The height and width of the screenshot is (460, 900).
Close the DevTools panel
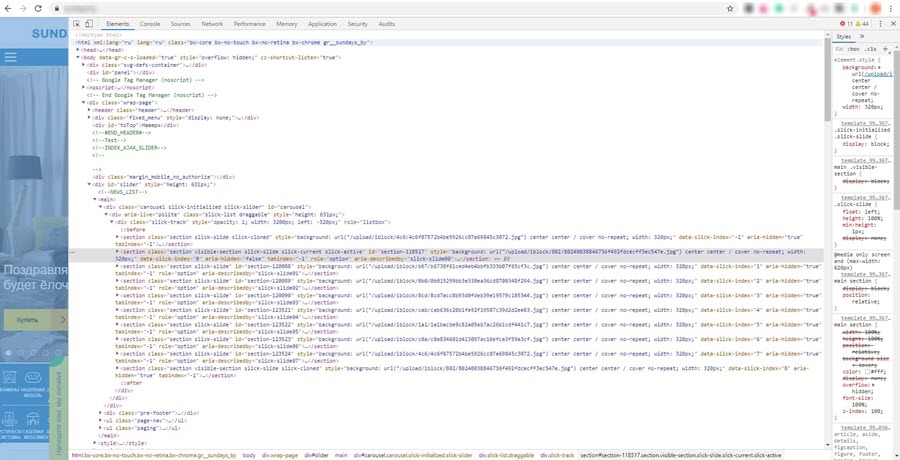[893, 24]
